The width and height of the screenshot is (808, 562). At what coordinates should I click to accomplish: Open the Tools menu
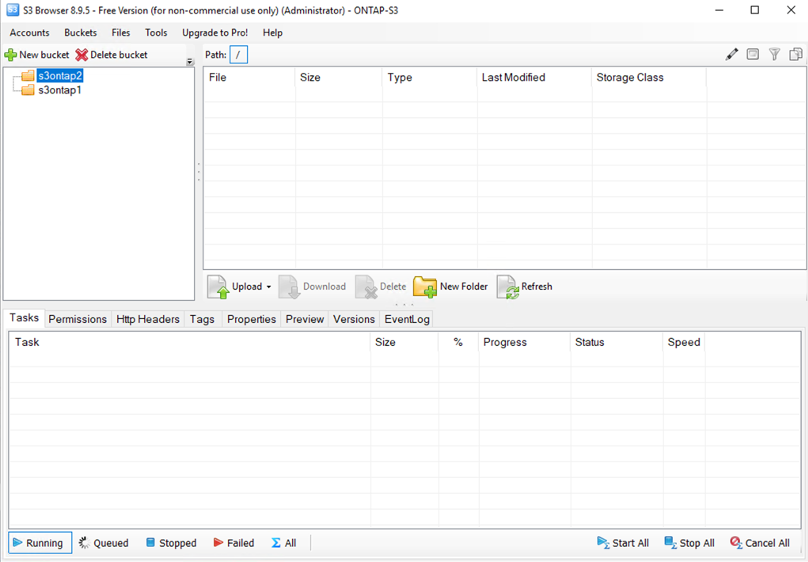pos(156,32)
